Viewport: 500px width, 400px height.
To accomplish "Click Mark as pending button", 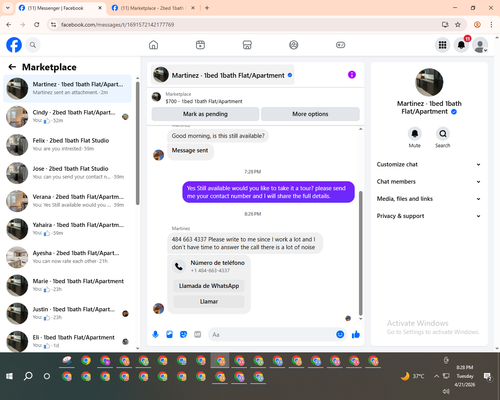I will click(205, 114).
